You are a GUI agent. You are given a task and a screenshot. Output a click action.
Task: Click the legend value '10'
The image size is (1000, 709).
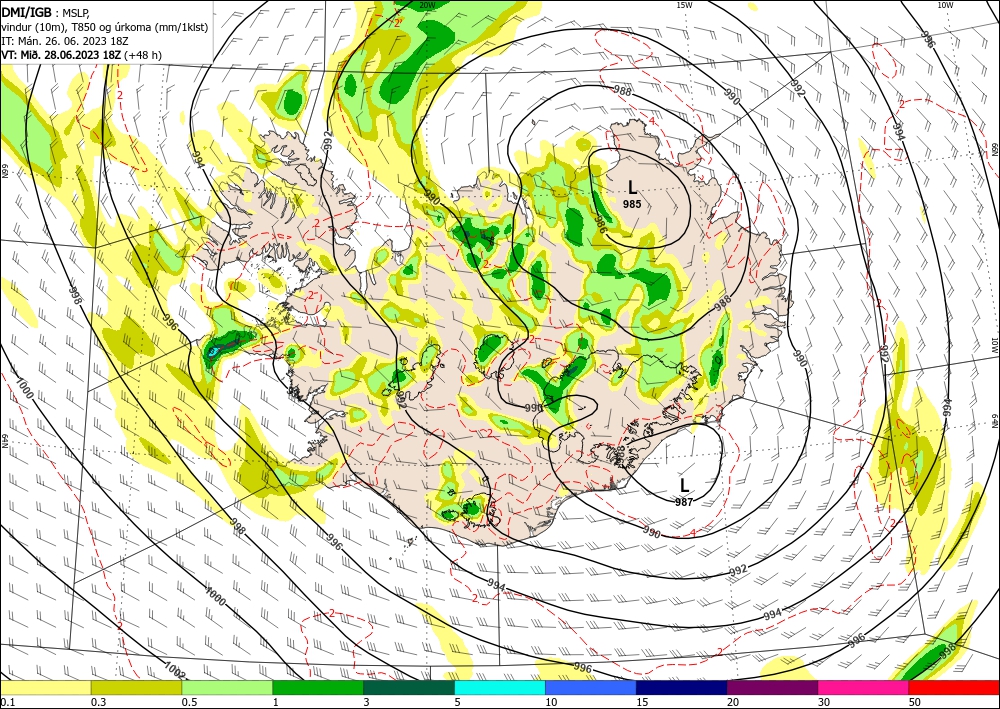pos(551,702)
